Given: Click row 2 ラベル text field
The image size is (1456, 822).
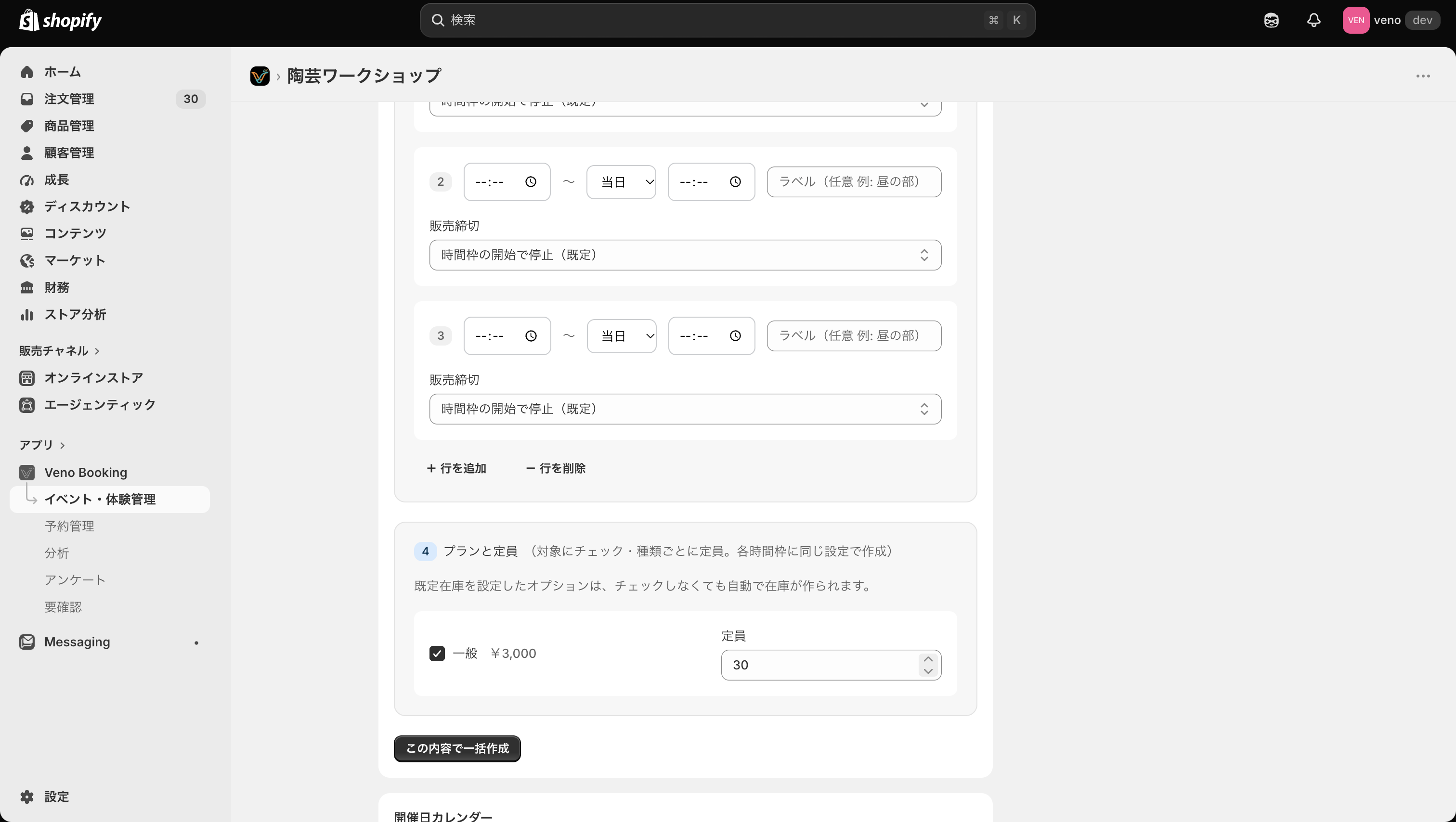Looking at the screenshot, I should coord(854,182).
